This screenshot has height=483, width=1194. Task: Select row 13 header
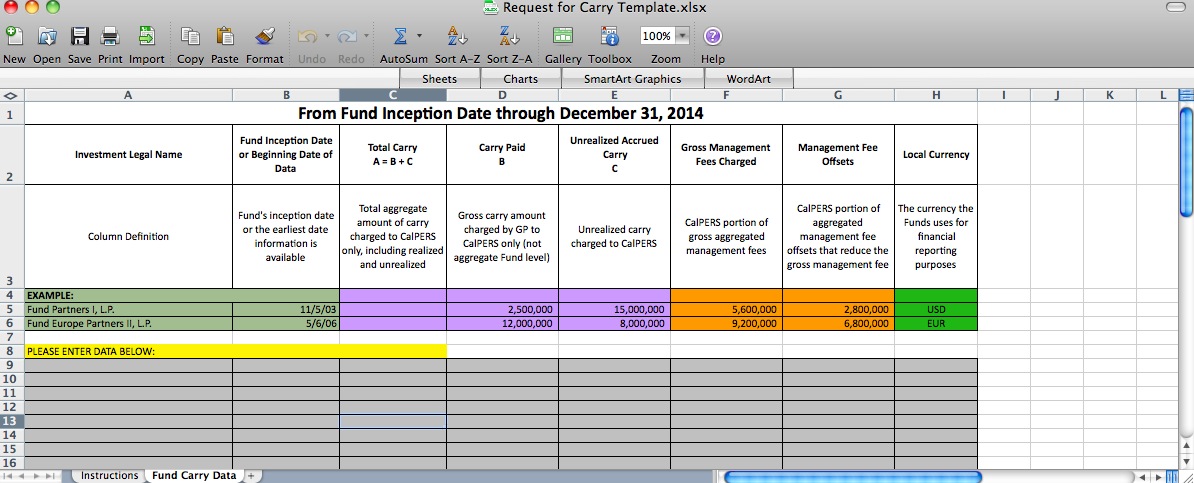click(x=11, y=421)
